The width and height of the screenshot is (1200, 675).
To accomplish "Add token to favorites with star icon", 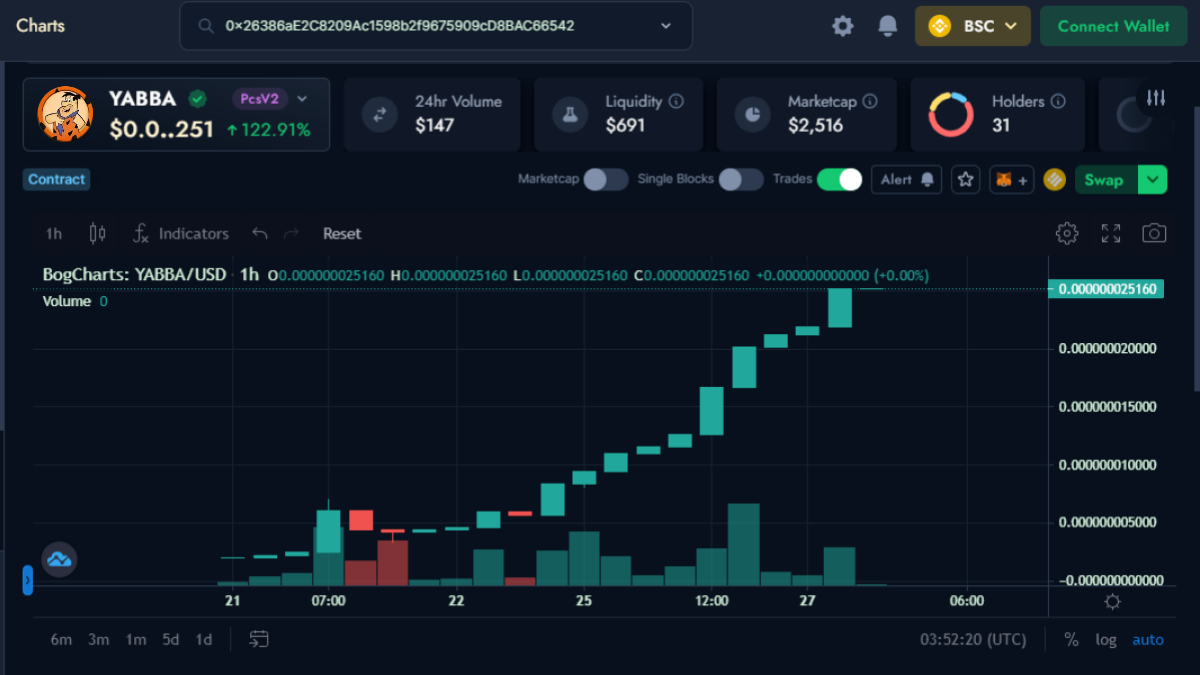I will click(x=965, y=179).
